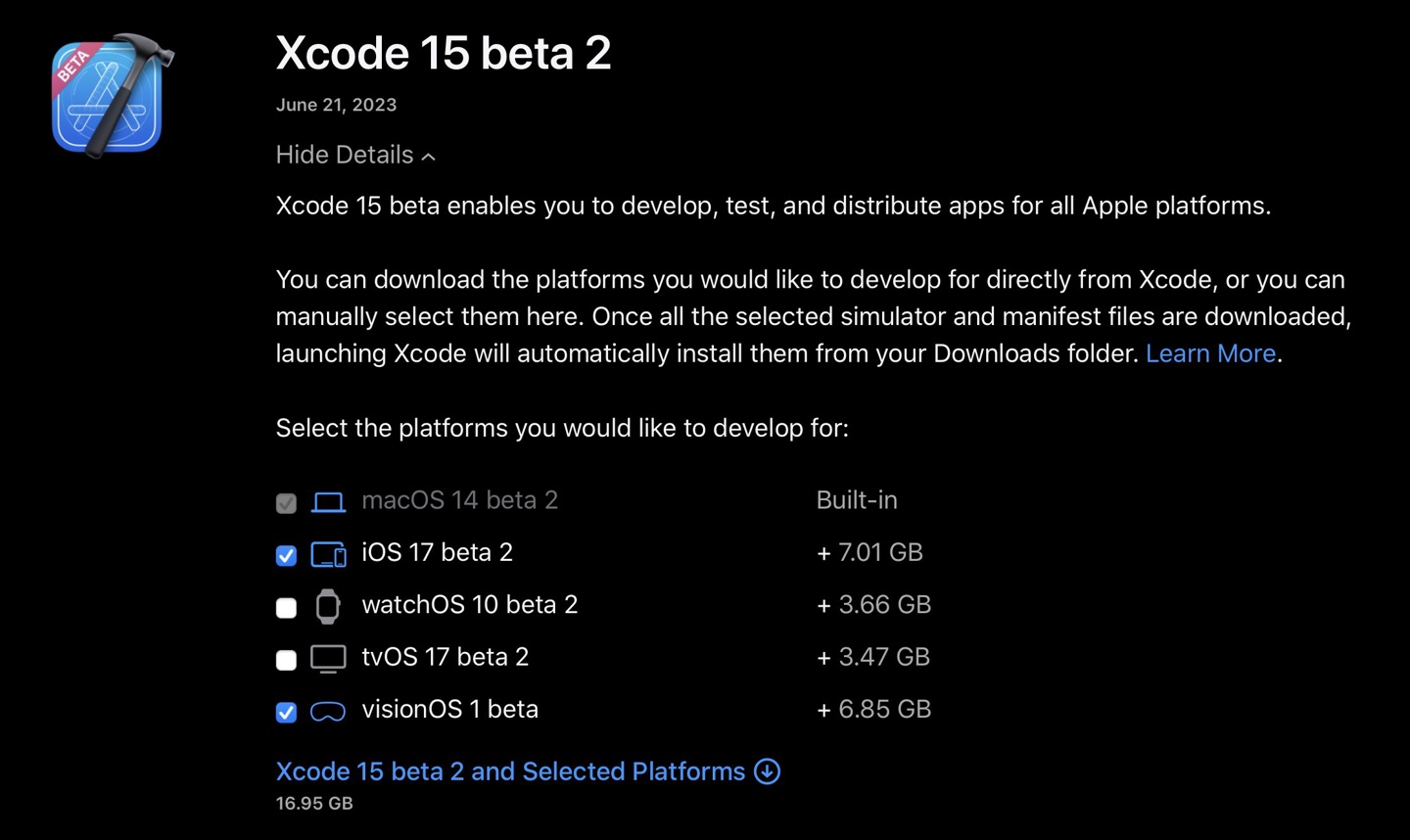Click the + 7.01 GB size value
The image size is (1410, 840).
869,552
